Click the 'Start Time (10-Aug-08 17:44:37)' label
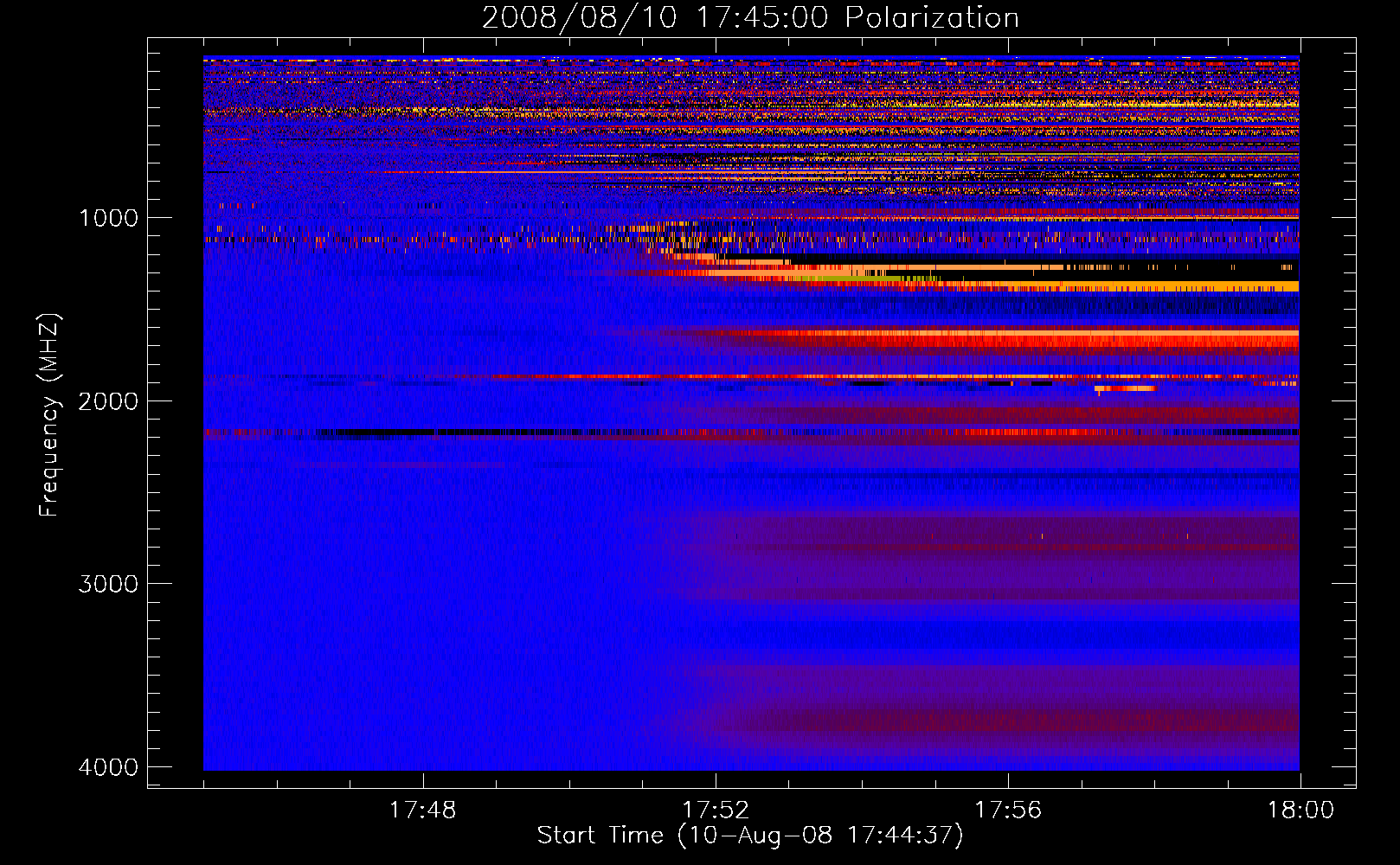This screenshot has height=865, width=1400. click(x=750, y=836)
